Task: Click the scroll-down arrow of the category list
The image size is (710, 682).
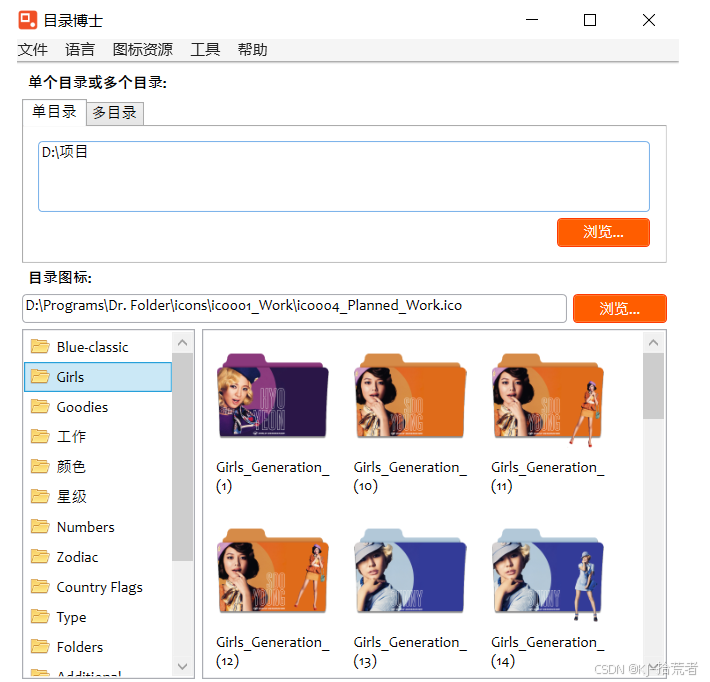Action: pyautogui.click(x=182, y=666)
